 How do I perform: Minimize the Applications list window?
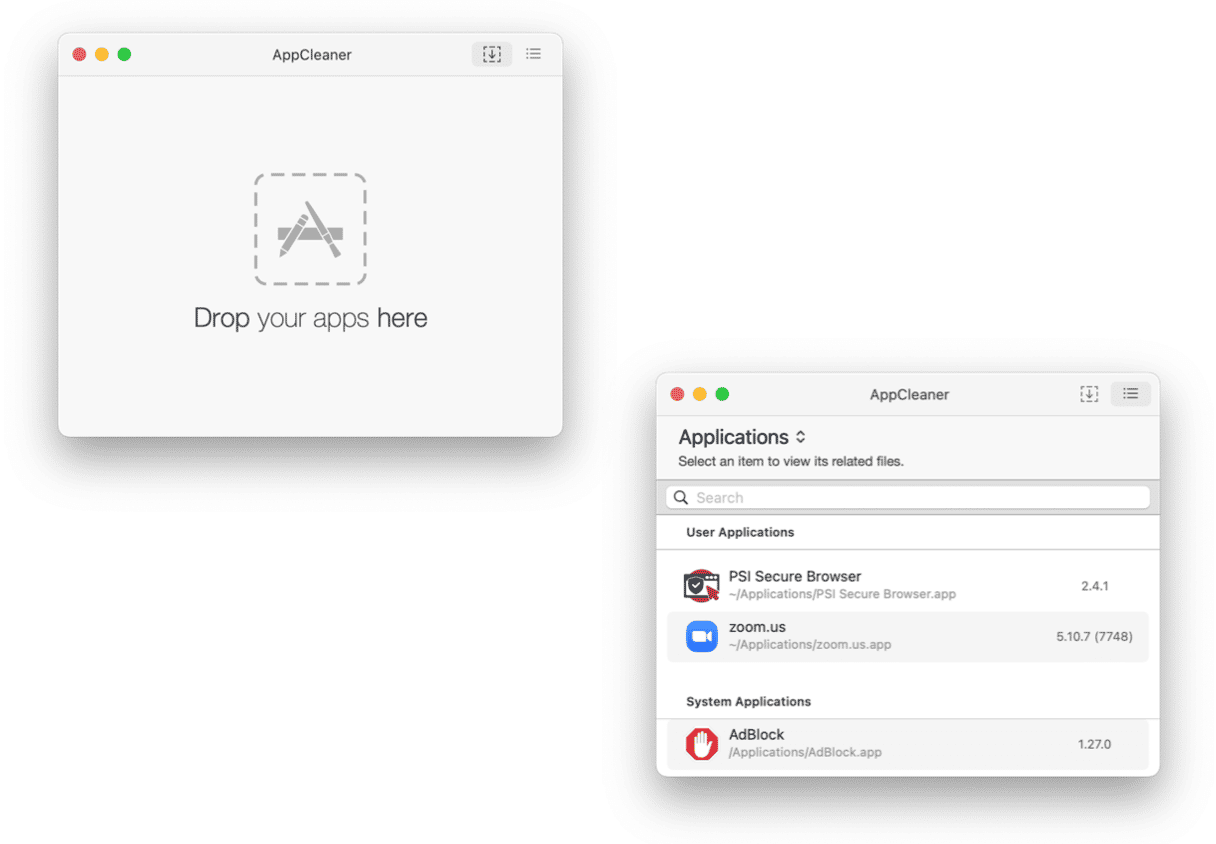tap(700, 394)
